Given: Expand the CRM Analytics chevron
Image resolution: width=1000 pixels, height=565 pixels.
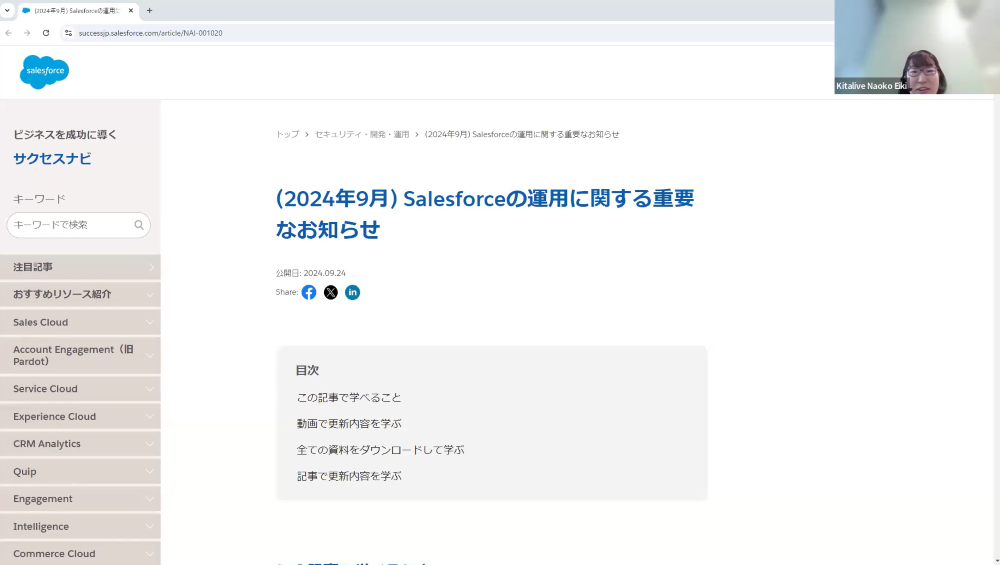Looking at the screenshot, I should pyautogui.click(x=150, y=444).
